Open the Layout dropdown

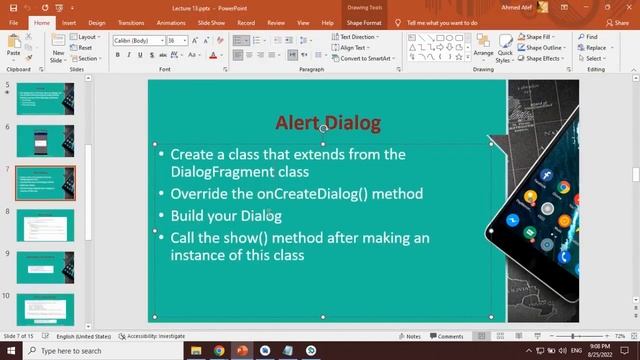tap(85, 37)
